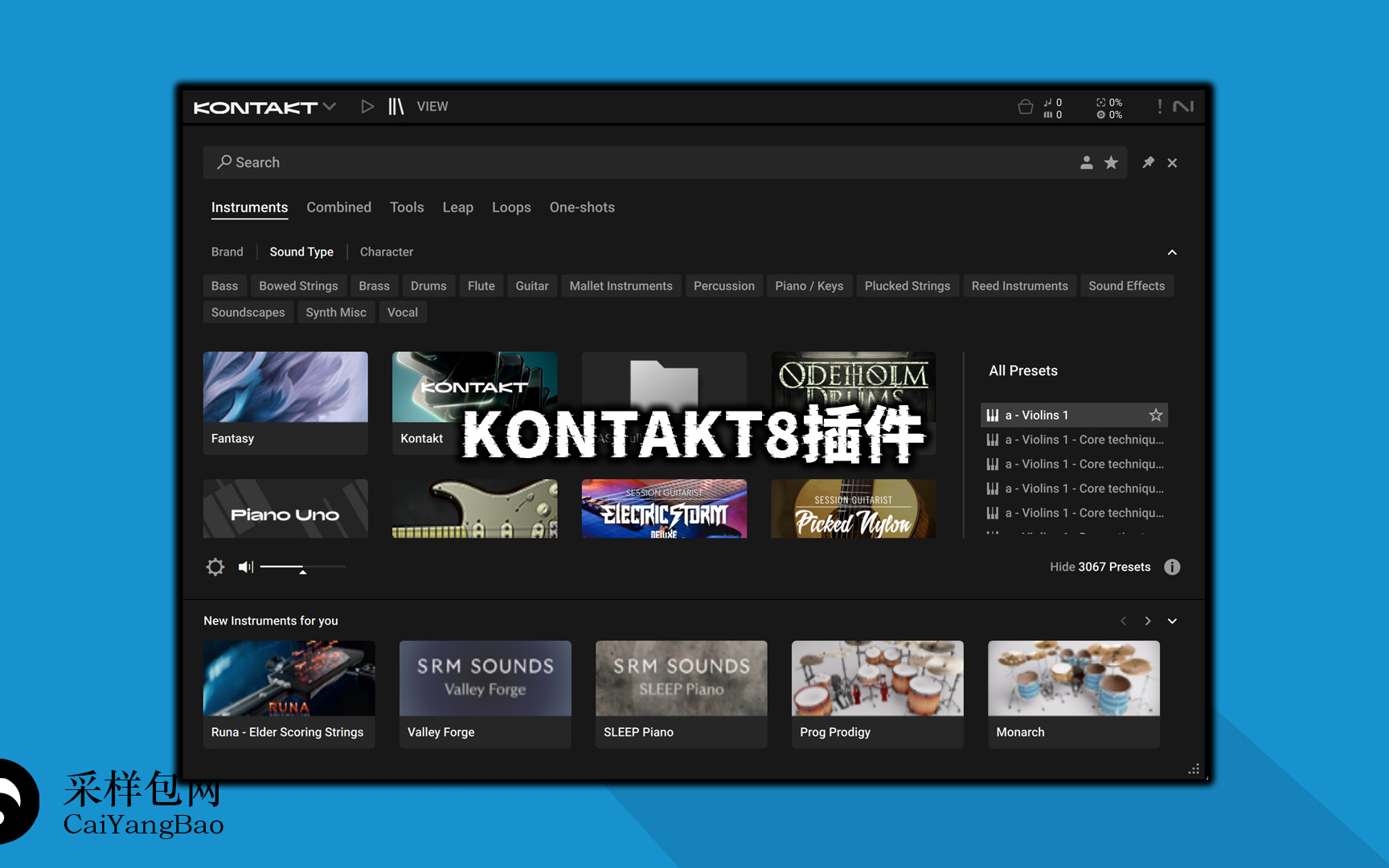Select the Character filter tab

coord(386,252)
